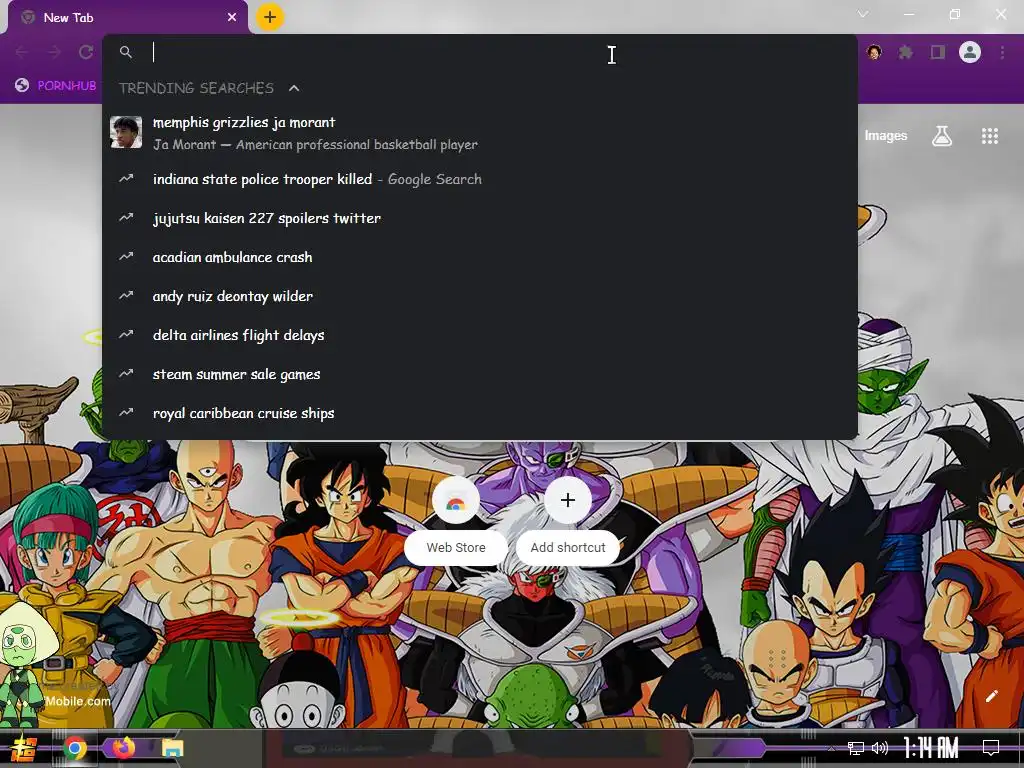Click the search magnifier icon in omnibox
This screenshot has width=1024, height=768.
click(x=126, y=52)
